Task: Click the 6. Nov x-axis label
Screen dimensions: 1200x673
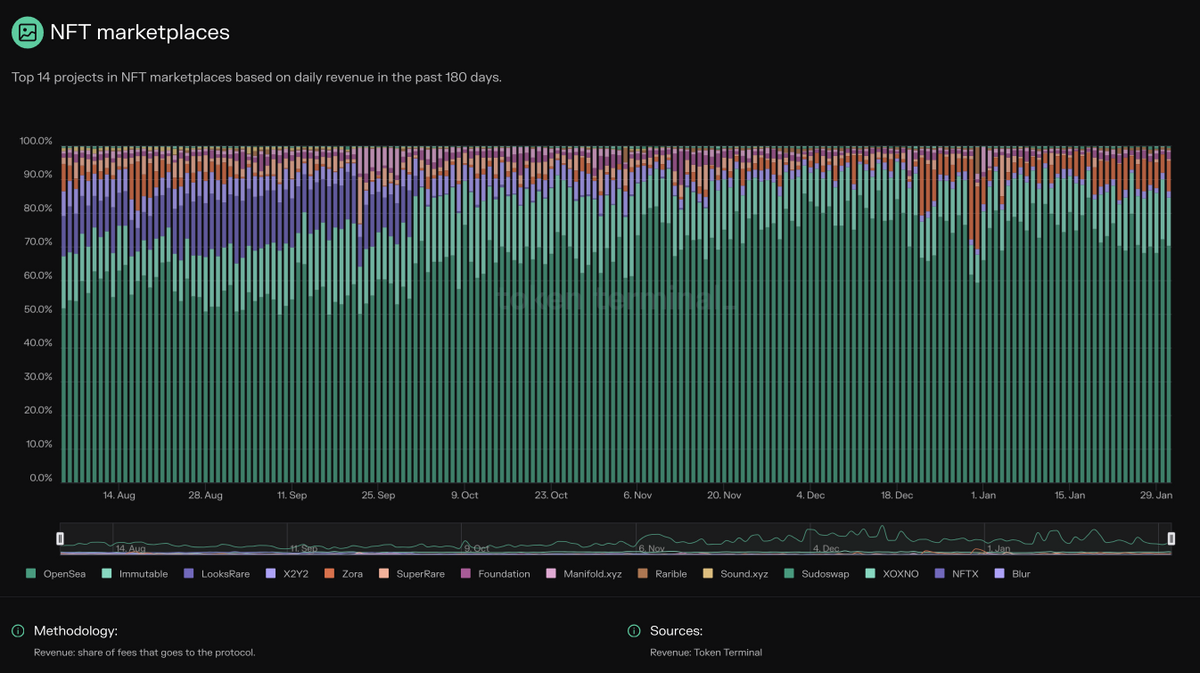Action: coord(638,495)
